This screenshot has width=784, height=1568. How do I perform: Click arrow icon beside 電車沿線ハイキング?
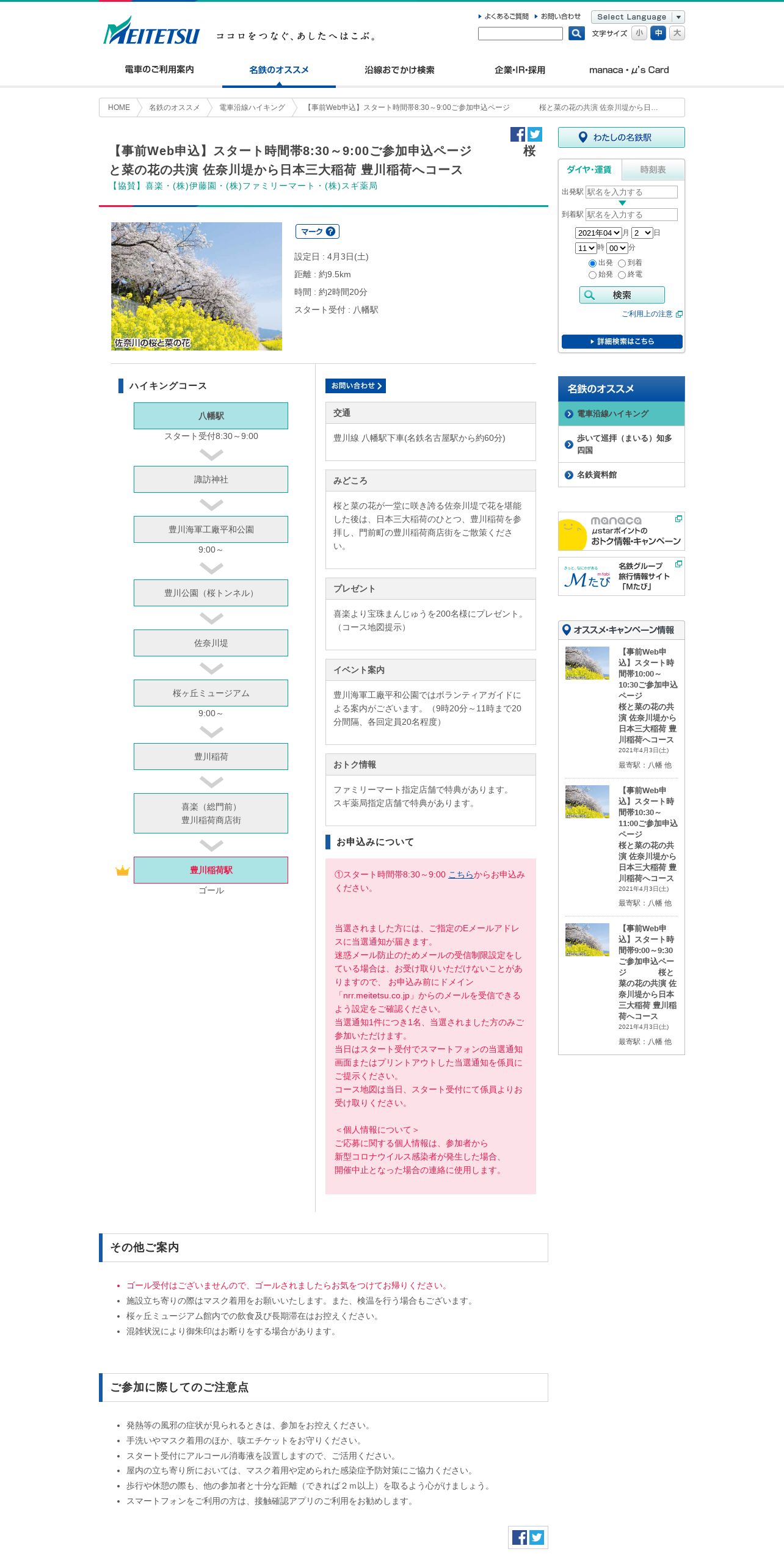pos(569,414)
